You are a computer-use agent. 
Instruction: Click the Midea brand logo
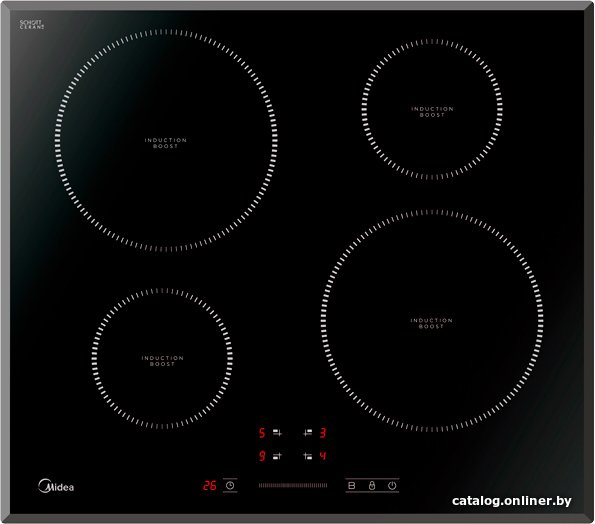(x=56, y=486)
